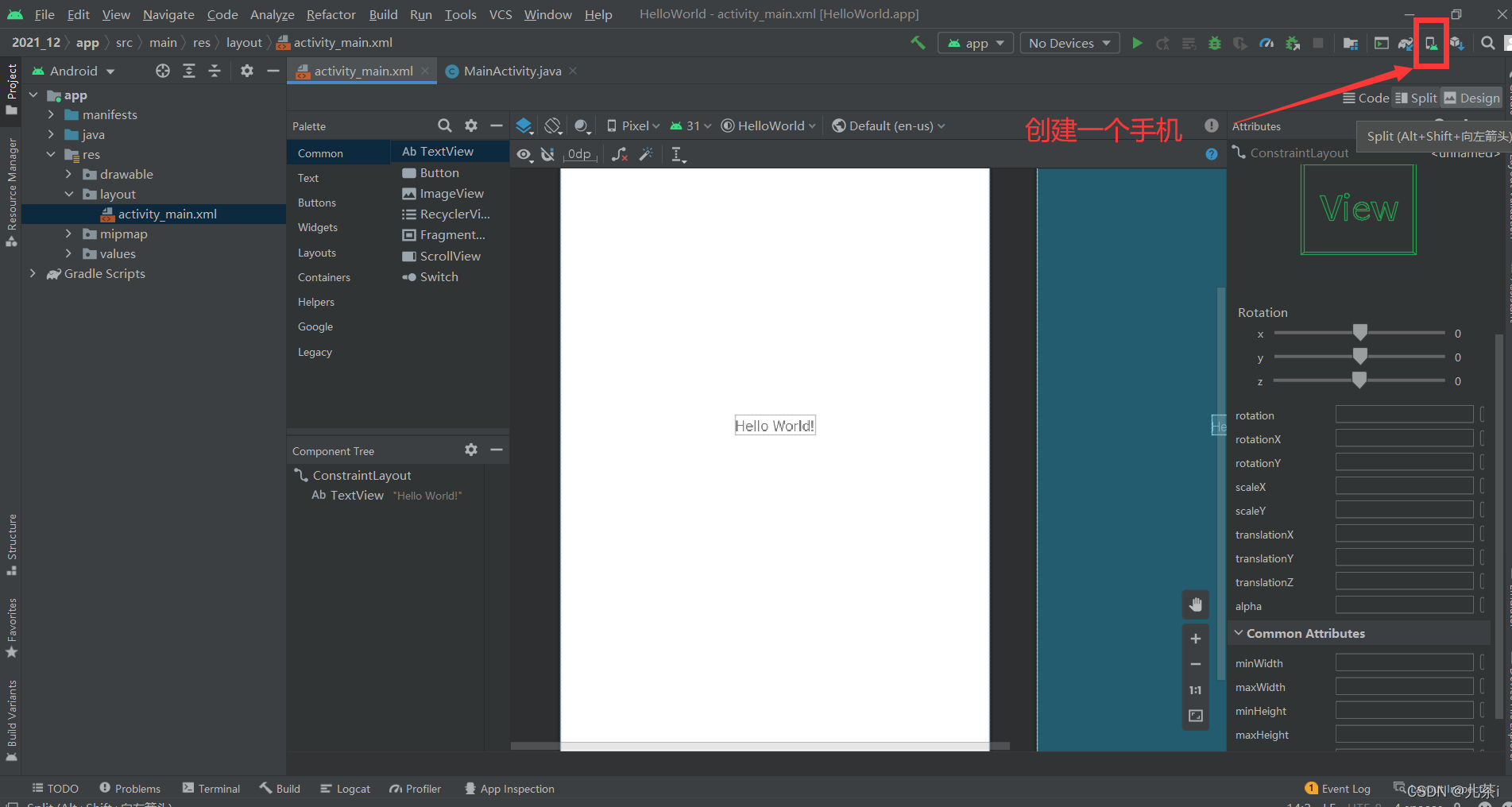Switch to Split view mode
Screen dimensions: 1512x807
[x=1416, y=98]
